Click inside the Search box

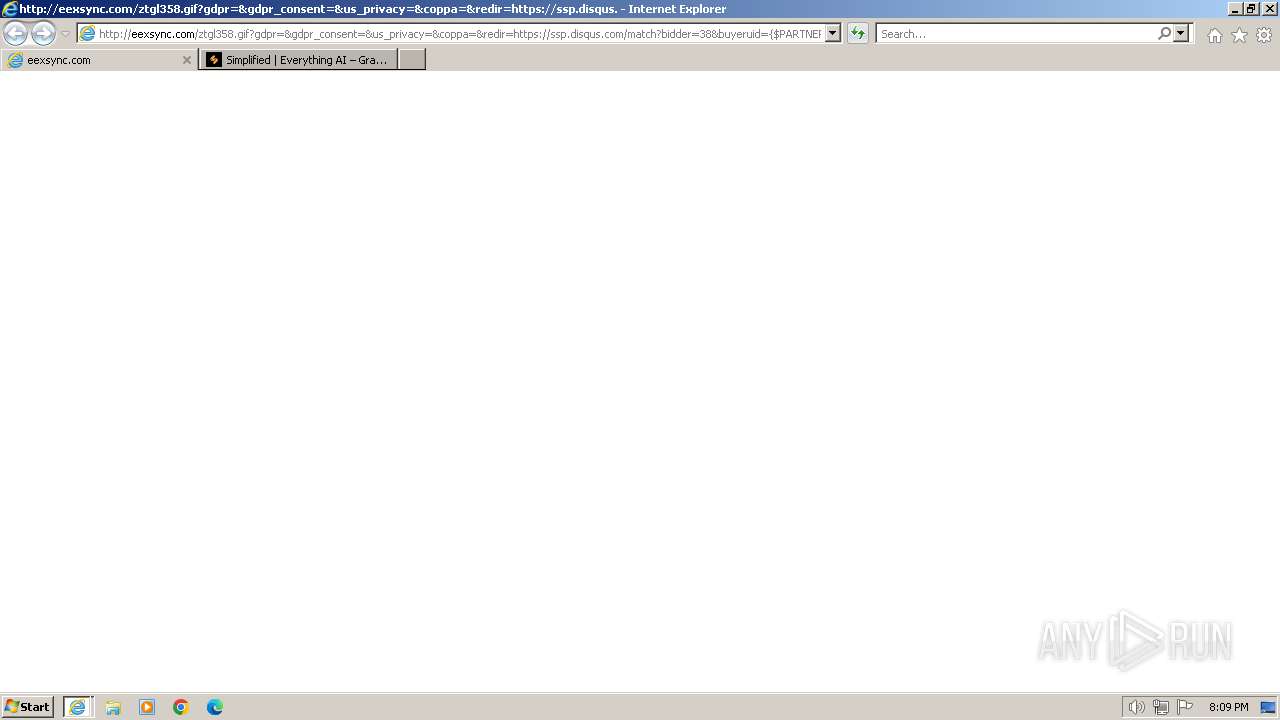coord(1016,34)
